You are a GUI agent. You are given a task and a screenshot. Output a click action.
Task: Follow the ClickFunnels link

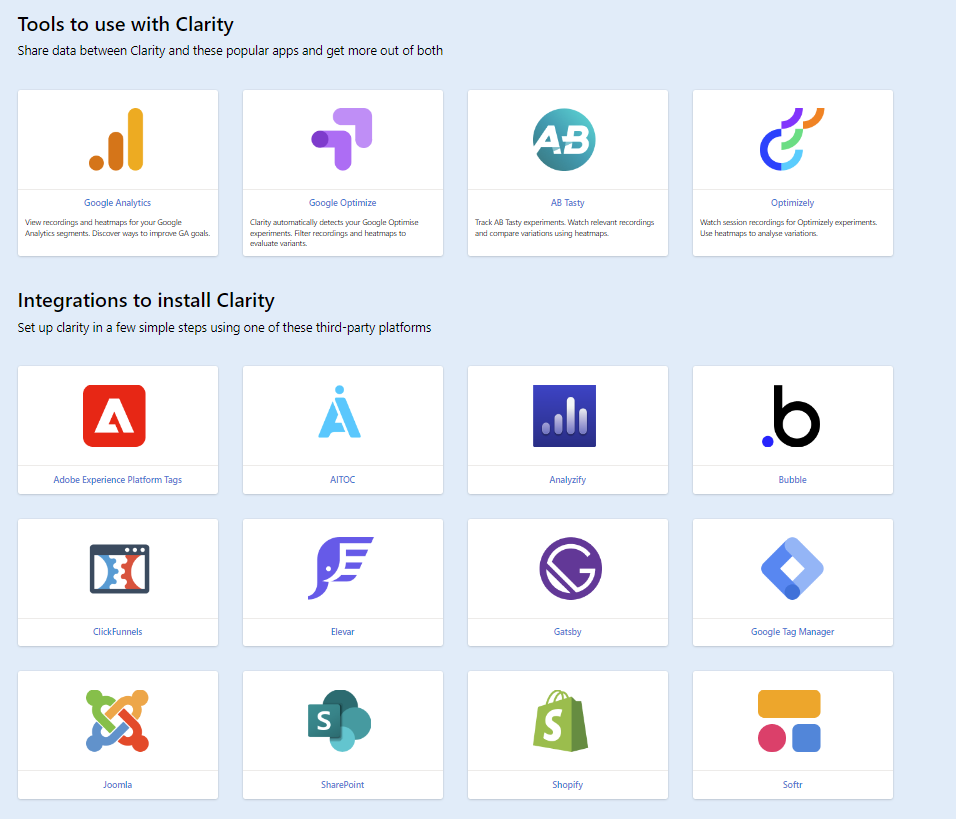tap(118, 631)
